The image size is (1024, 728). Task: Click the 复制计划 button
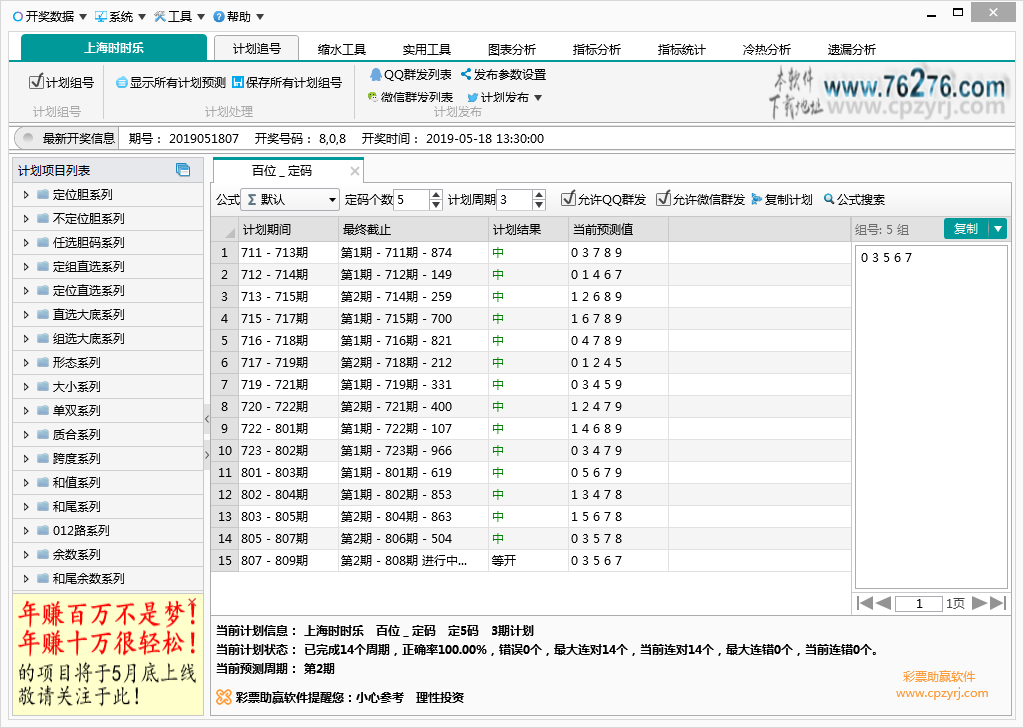[782, 199]
